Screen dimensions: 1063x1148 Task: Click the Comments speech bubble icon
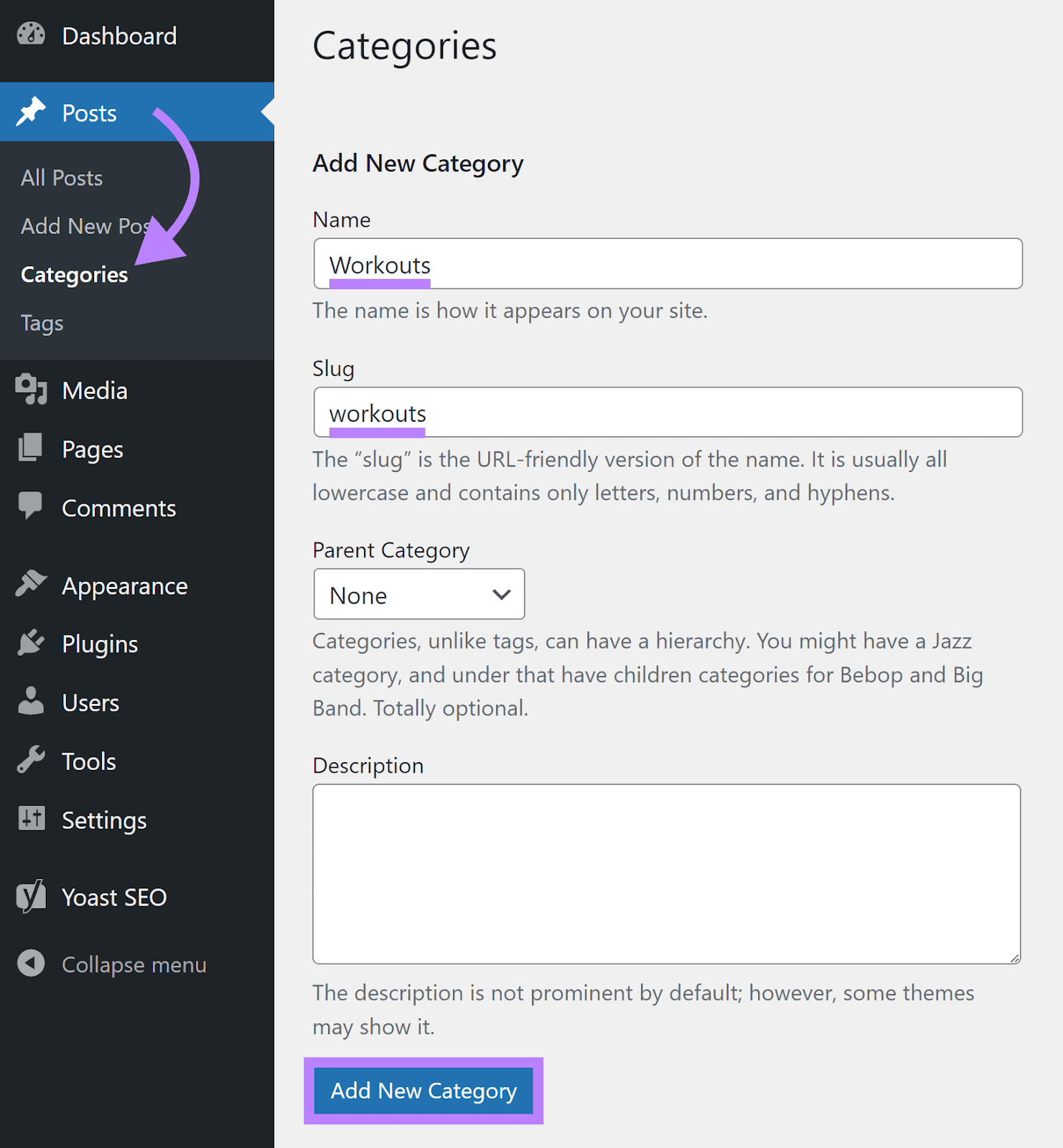[x=30, y=506]
